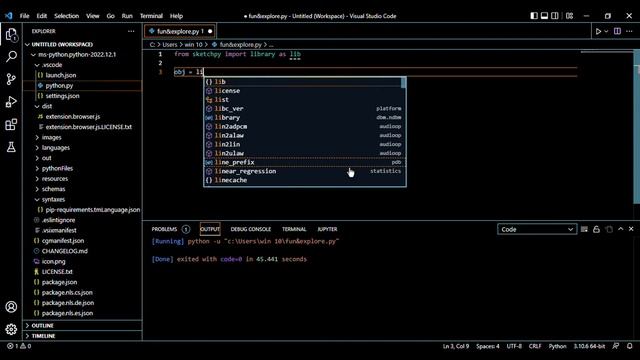The image size is (640, 360).
Task: Click the suggestion list scrollbar thumb
Action: [x=403, y=83]
